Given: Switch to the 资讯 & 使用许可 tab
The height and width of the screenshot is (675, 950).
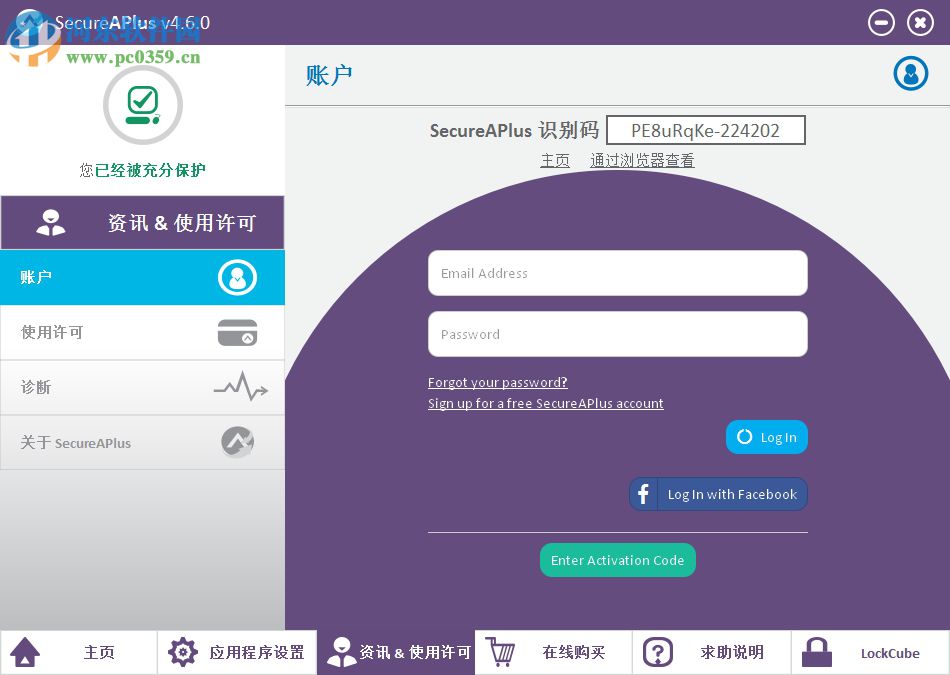Looking at the screenshot, I should pos(395,652).
